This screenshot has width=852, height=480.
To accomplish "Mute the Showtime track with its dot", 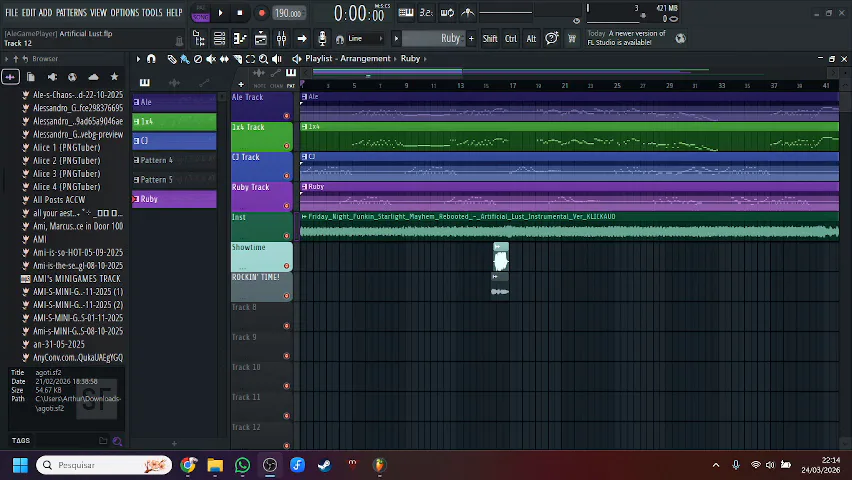I will [286, 266].
